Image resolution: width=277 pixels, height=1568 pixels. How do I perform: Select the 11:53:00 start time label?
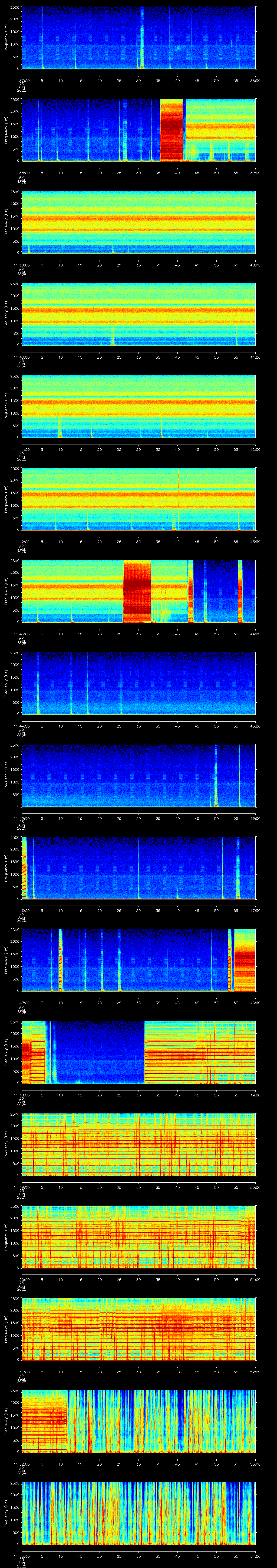[21, 1556]
